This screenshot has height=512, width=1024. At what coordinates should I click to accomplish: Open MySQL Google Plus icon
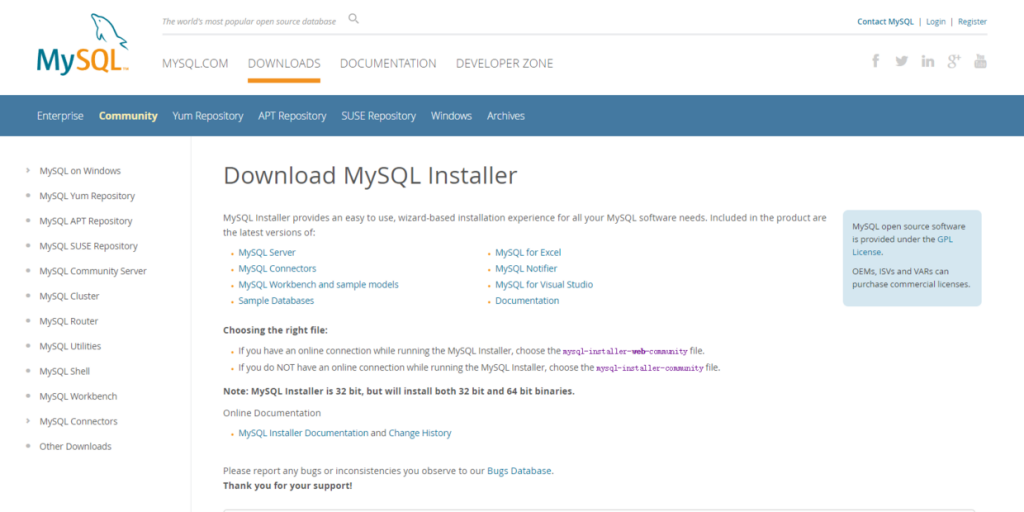click(954, 61)
